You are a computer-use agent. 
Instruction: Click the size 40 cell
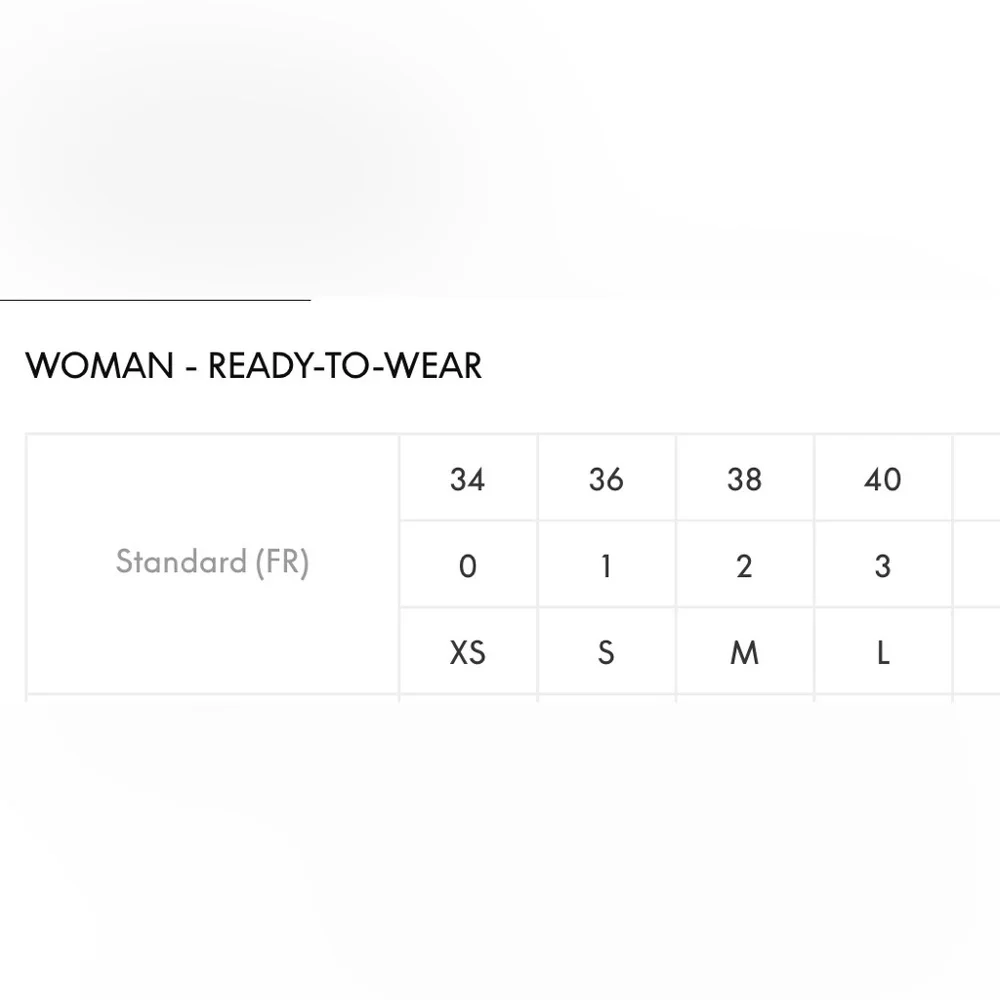coord(882,480)
